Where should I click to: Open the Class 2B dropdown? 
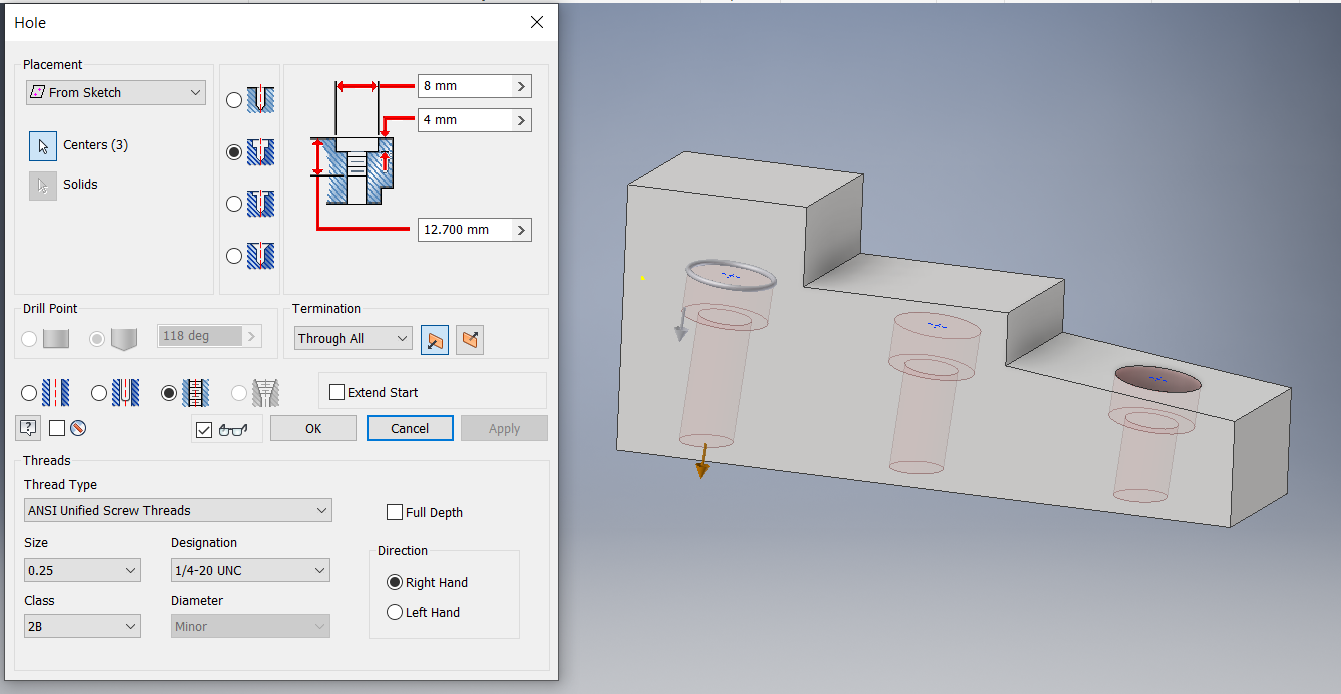point(82,626)
